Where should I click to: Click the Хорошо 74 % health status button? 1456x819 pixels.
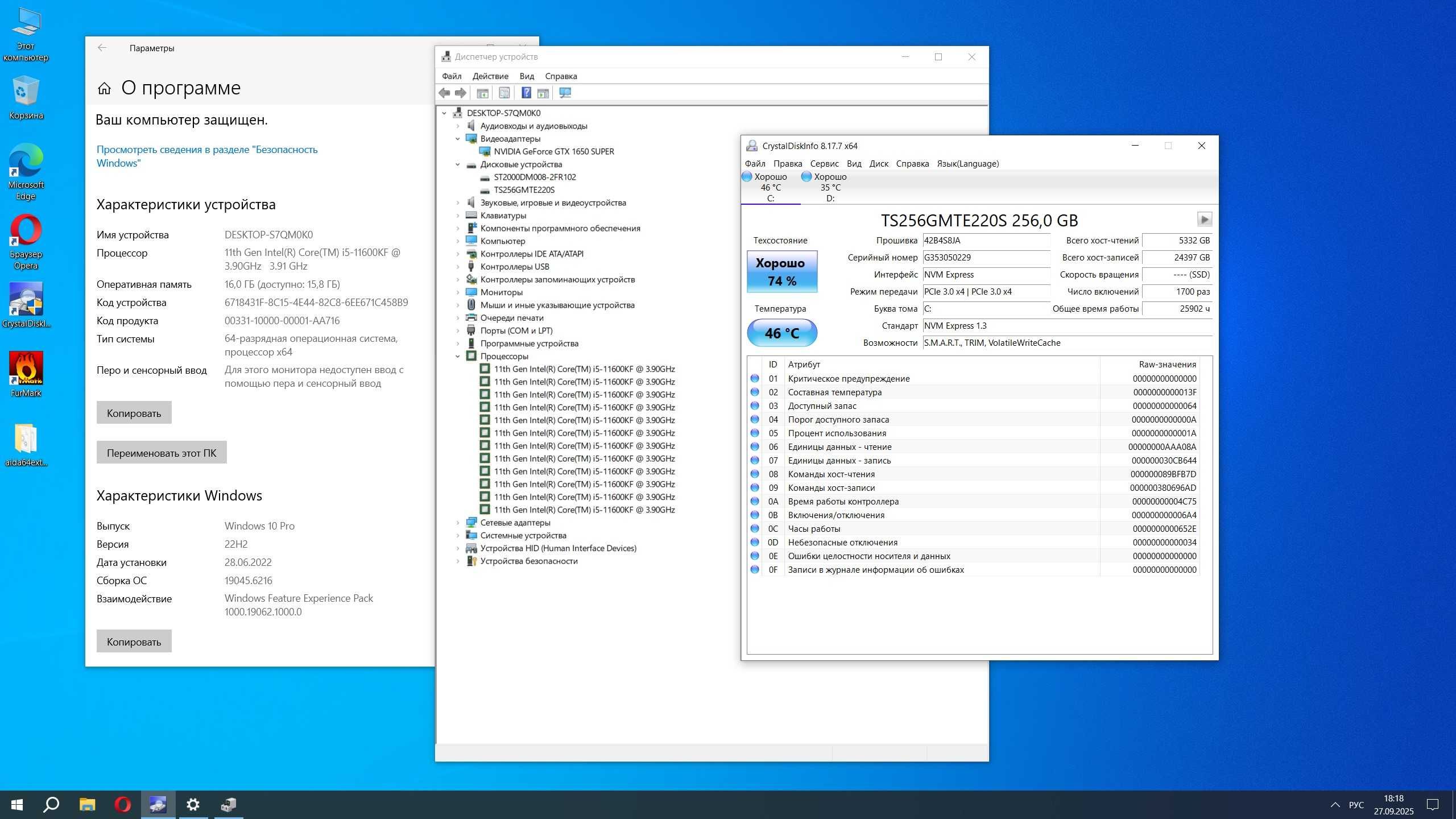(782, 272)
